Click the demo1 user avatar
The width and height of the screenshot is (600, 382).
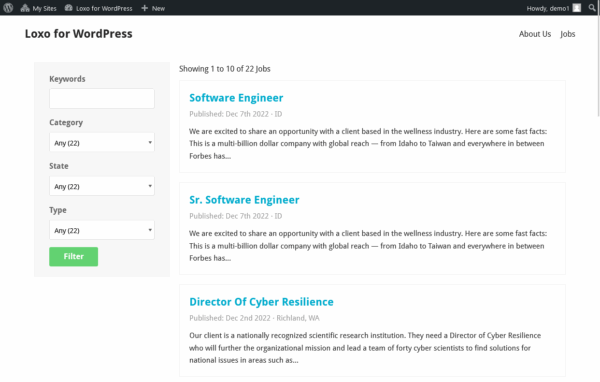(x=577, y=8)
